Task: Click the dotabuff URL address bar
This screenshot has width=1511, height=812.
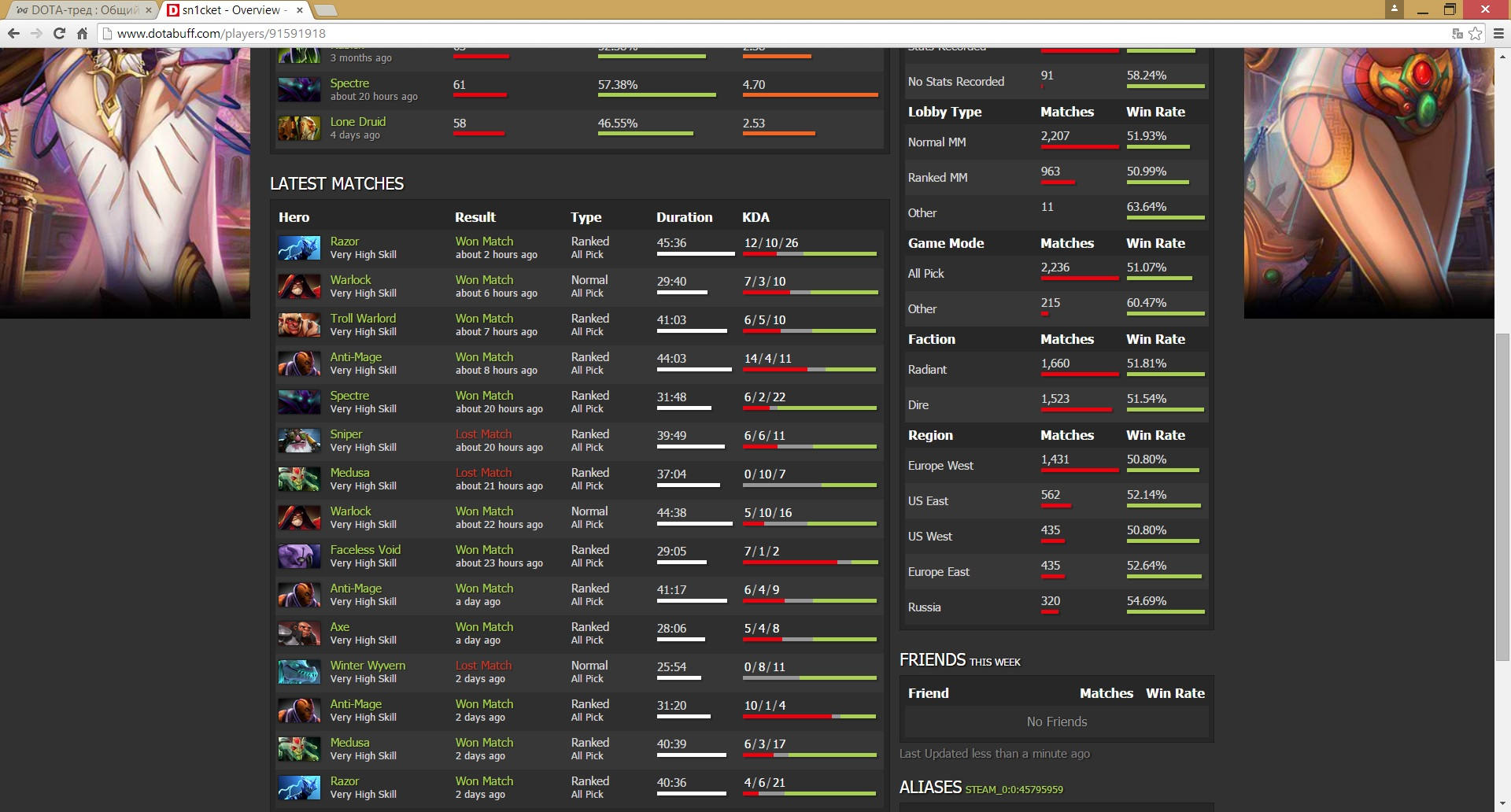Action: (771, 34)
